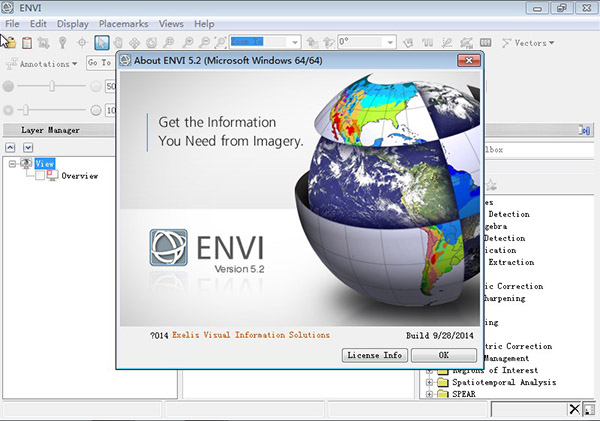Click the status bar text field
The image size is (600, 421).
(529, 409)
